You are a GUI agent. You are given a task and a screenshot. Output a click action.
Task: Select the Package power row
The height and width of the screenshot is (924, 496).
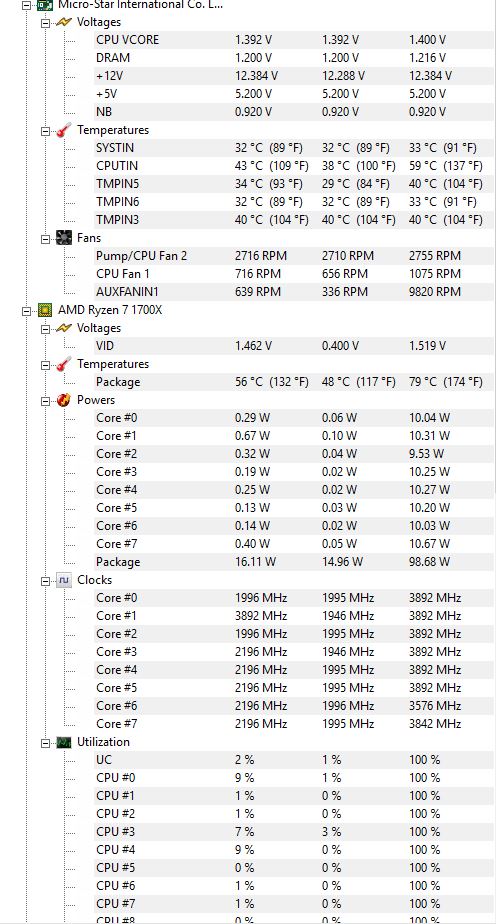(x=293, y=562)
